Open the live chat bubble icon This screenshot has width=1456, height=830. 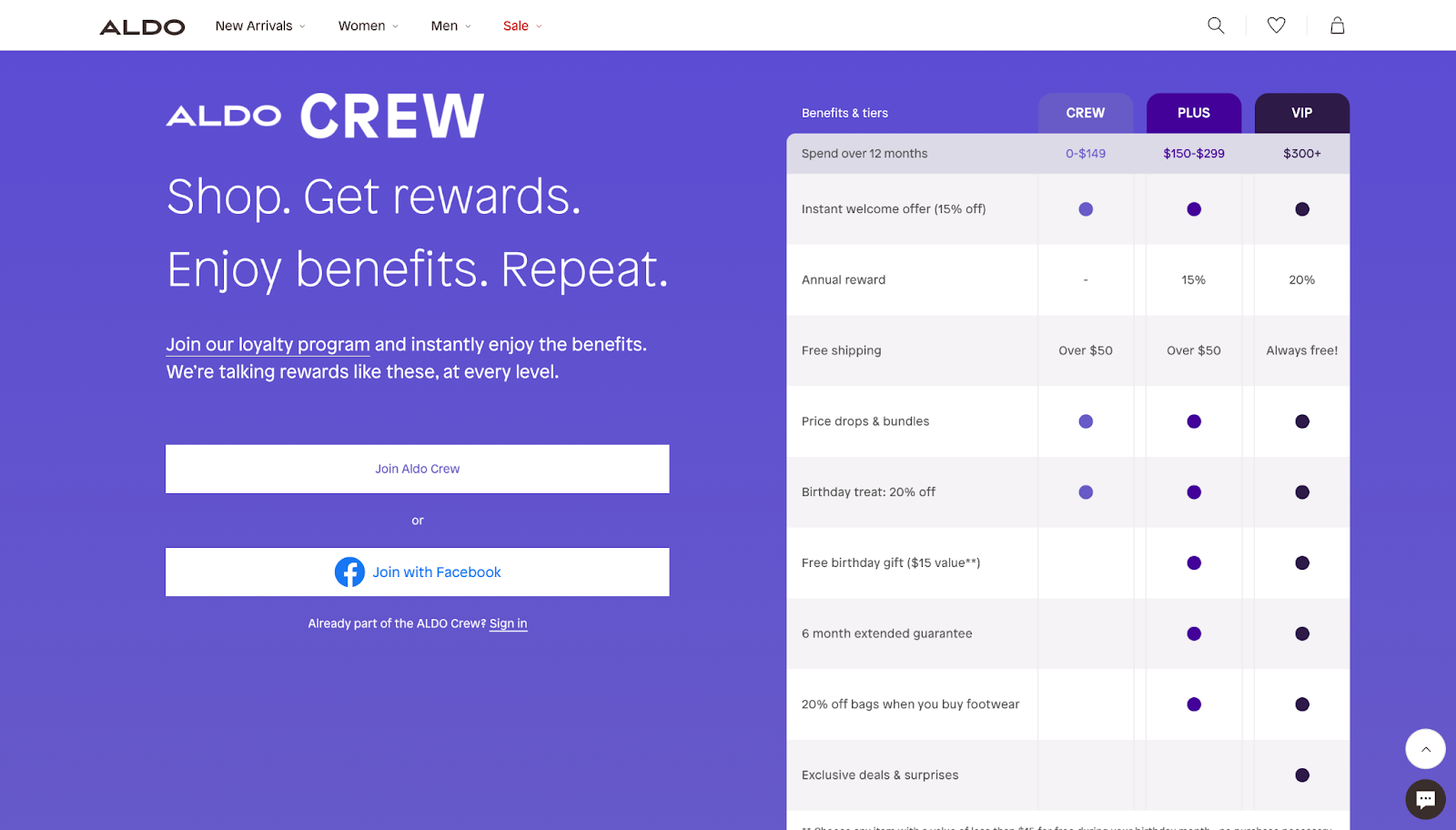1425,799
